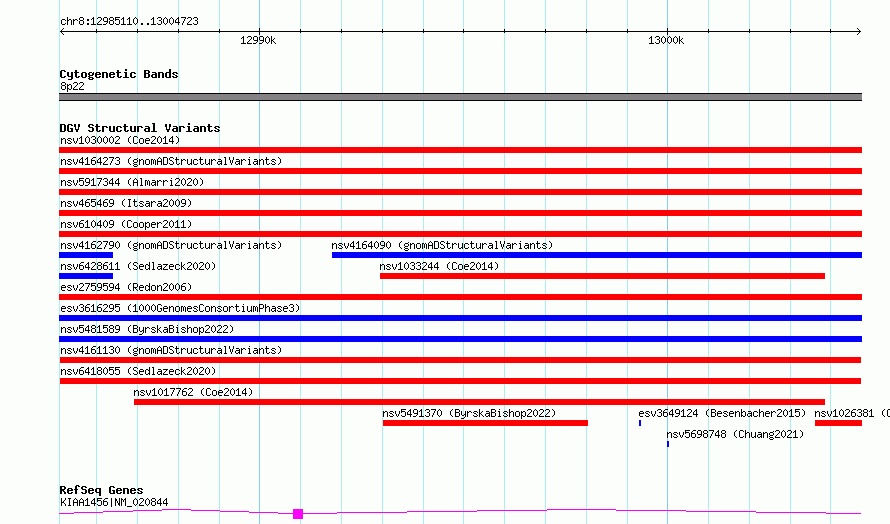Click the nsv1030002 (Coe2014) variant bar
The width and height of the screenshot is (890, 524).
pyautogui.click(x=460, y=150)
